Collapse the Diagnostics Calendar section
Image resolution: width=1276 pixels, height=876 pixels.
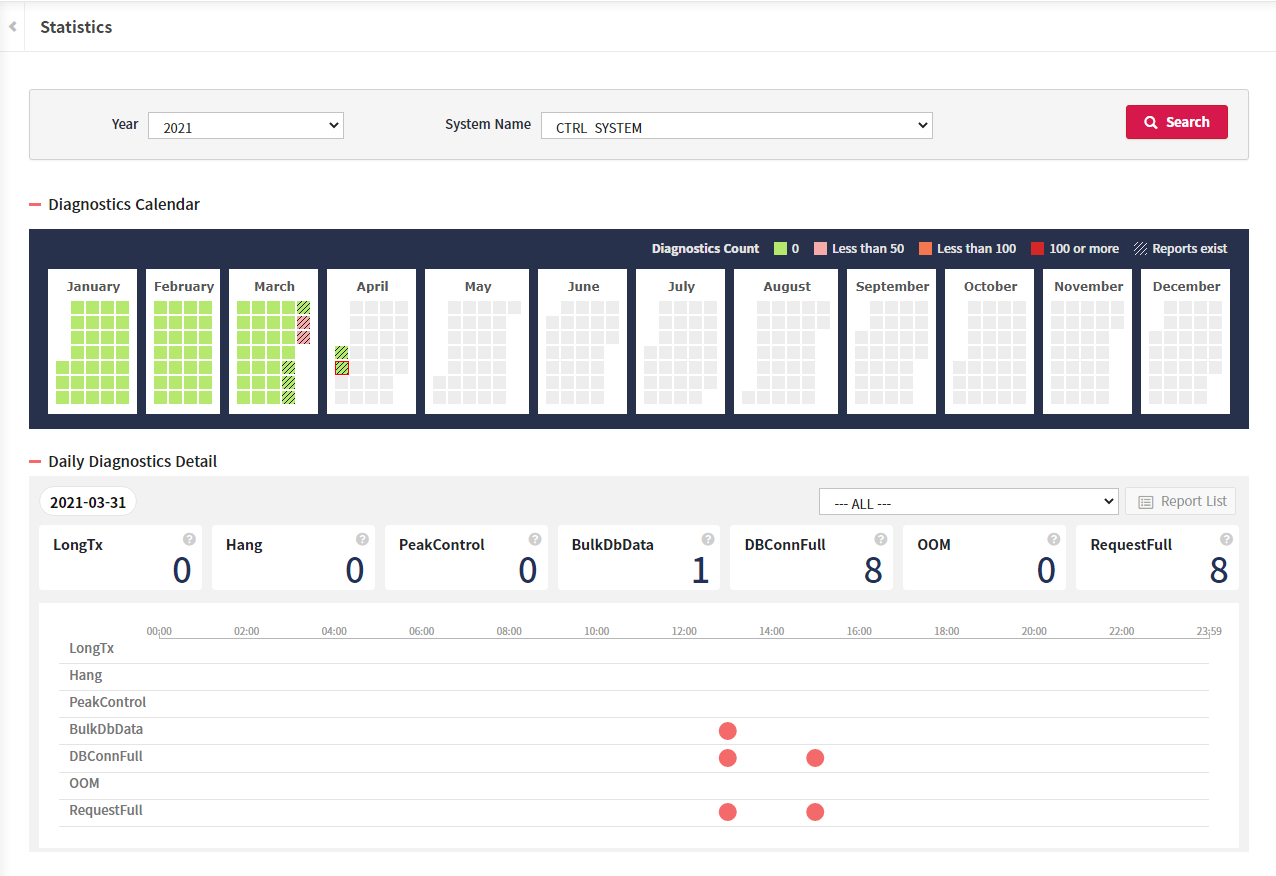pyautogui.click(x=36, y=205)
